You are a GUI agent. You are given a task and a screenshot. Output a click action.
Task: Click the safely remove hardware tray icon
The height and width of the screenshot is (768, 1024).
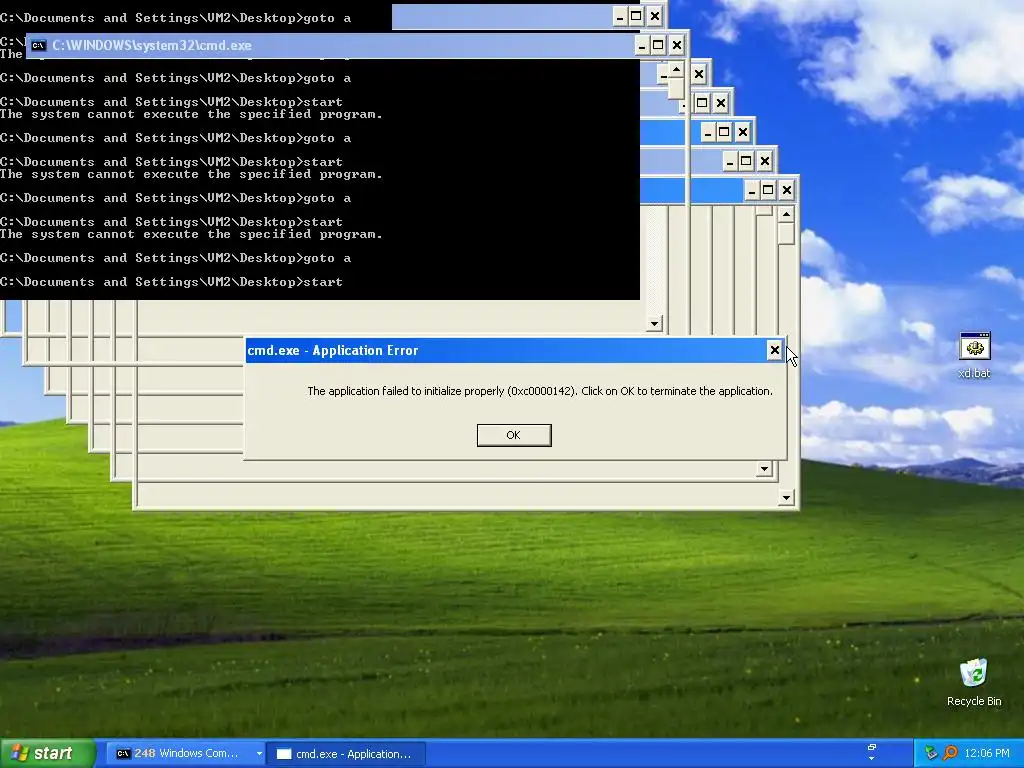pos(931,753)
